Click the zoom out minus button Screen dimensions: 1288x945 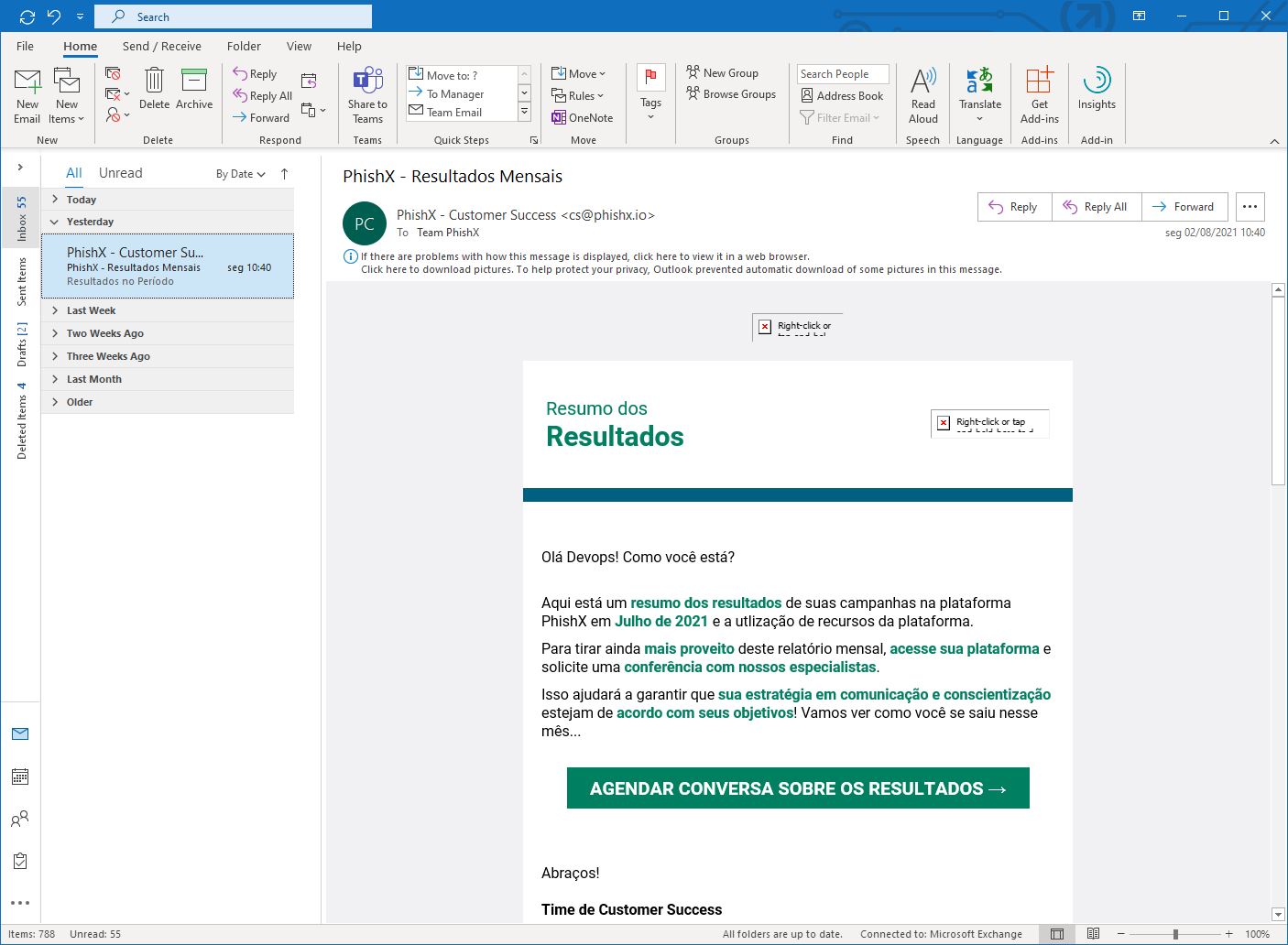(1121, 934)
